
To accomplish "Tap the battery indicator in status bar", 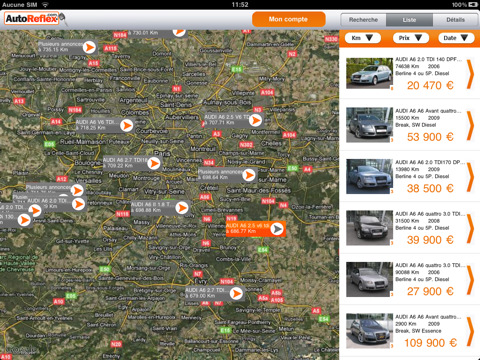I will [x=473, y=4].
